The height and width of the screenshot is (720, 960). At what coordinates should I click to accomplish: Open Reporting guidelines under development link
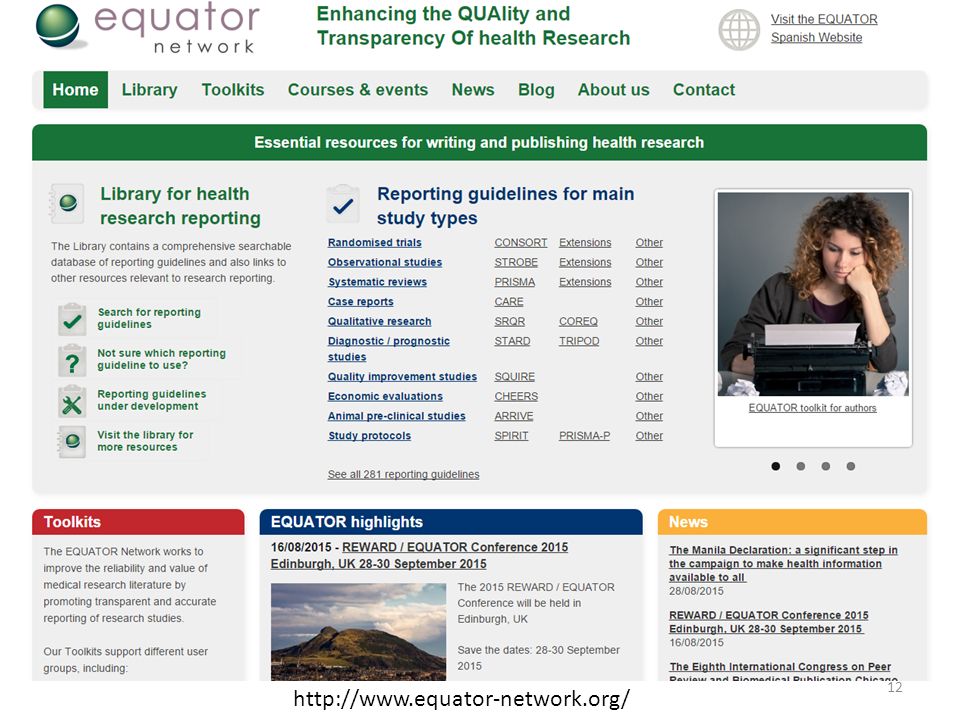[x=151, y=400]
